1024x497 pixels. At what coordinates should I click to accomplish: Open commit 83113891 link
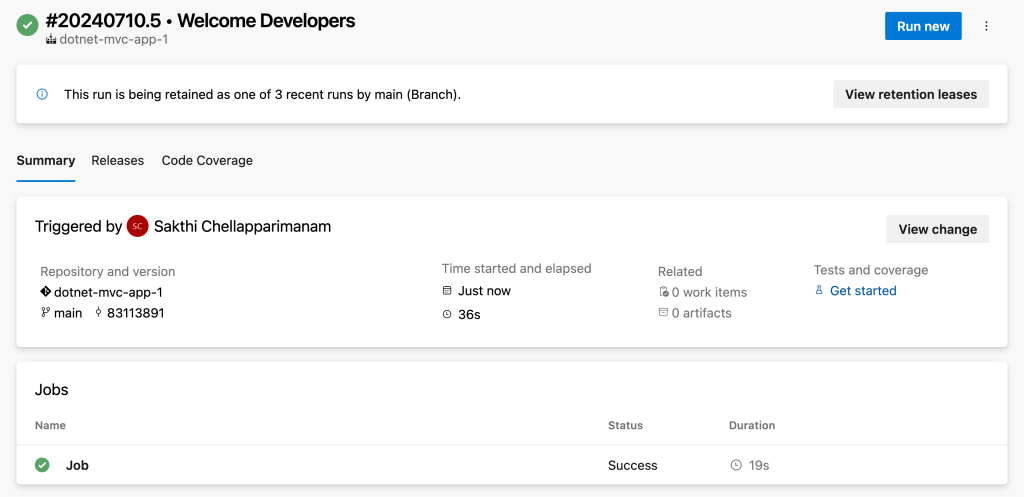point(135,313)
